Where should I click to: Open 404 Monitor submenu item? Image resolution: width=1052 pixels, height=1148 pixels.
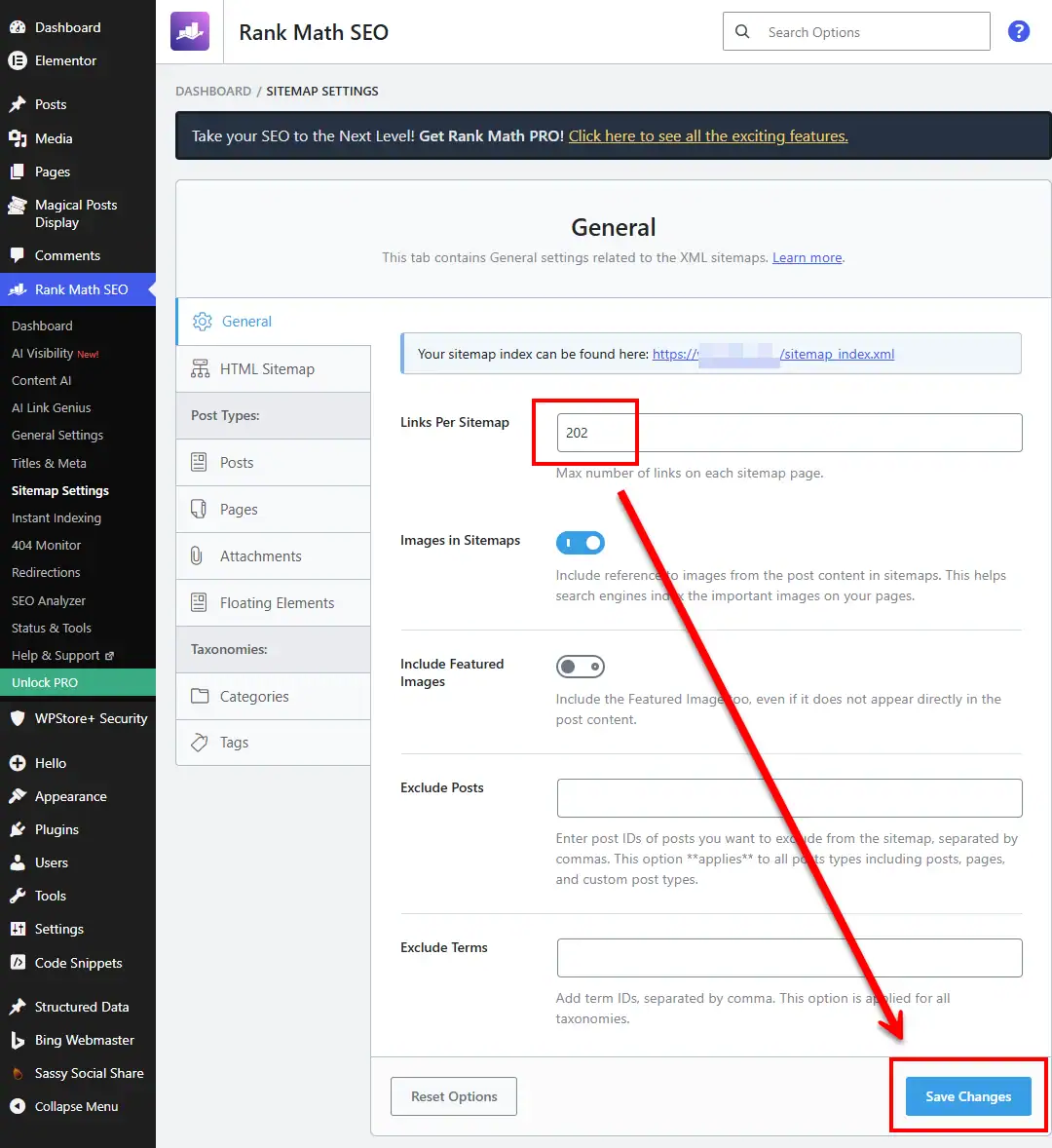(x=46, y=546)
